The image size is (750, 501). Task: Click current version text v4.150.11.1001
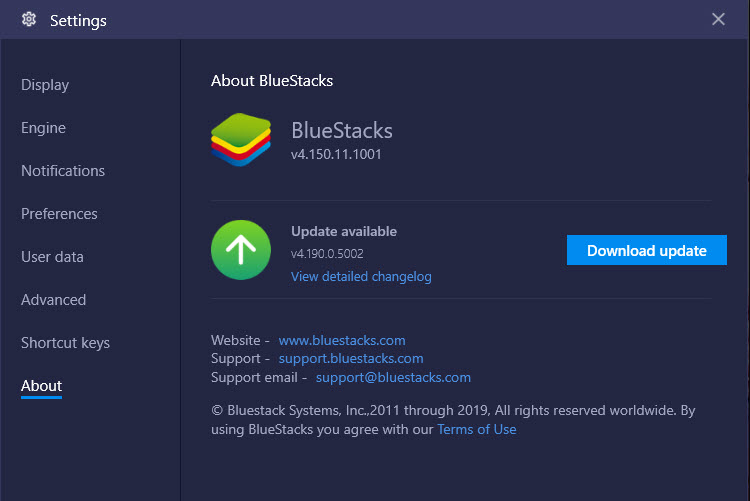336,155
